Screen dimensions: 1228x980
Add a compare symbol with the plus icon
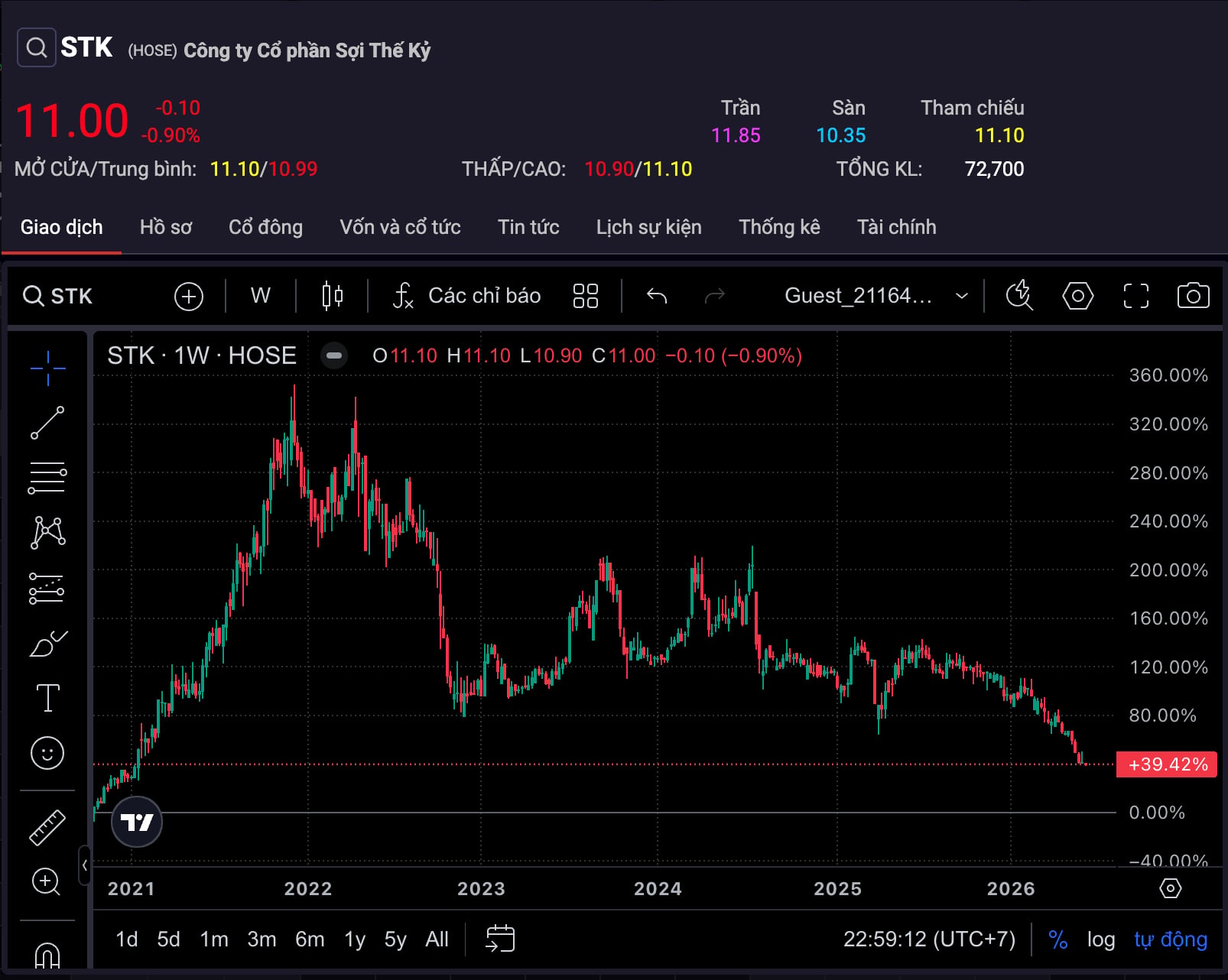point(189,296)
